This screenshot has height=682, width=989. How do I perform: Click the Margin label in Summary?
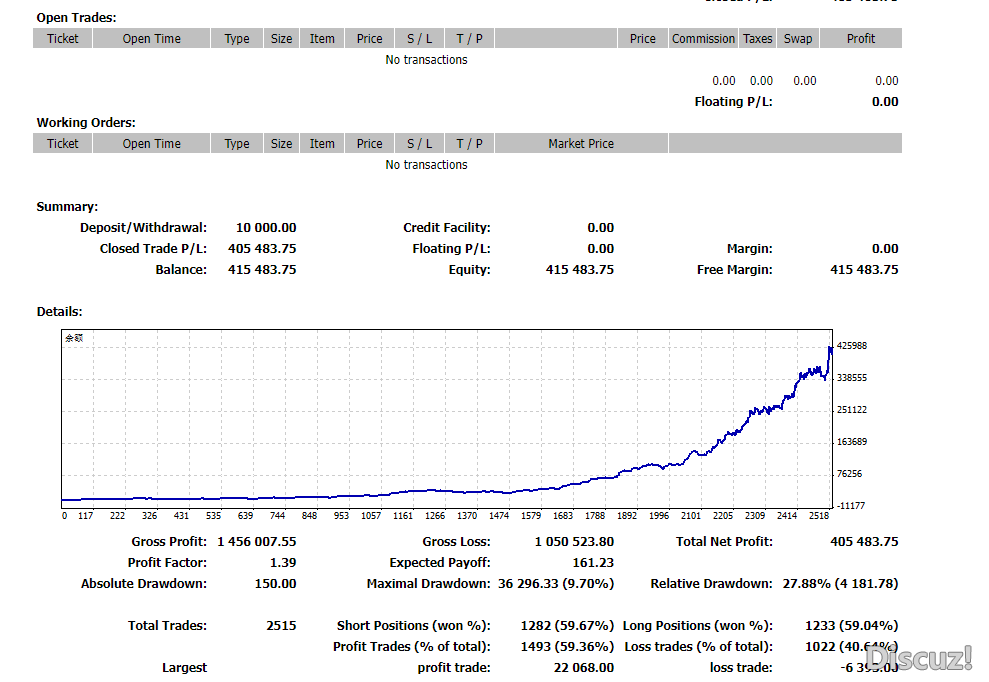749,249
